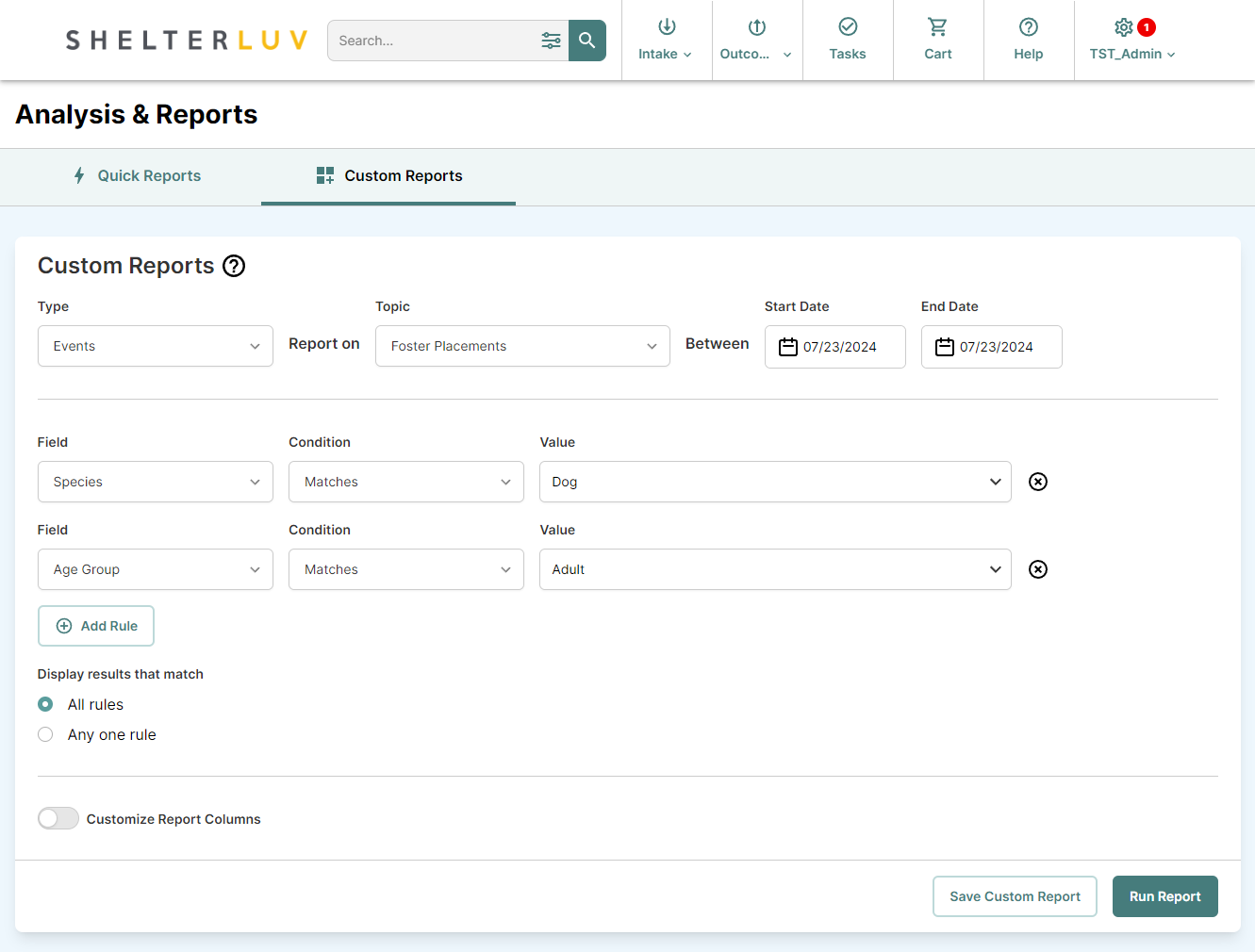The height and width of the screenshot is (952, 1255).
Task: Select the Custom Reports tab
Action: [x=388, y=175]
